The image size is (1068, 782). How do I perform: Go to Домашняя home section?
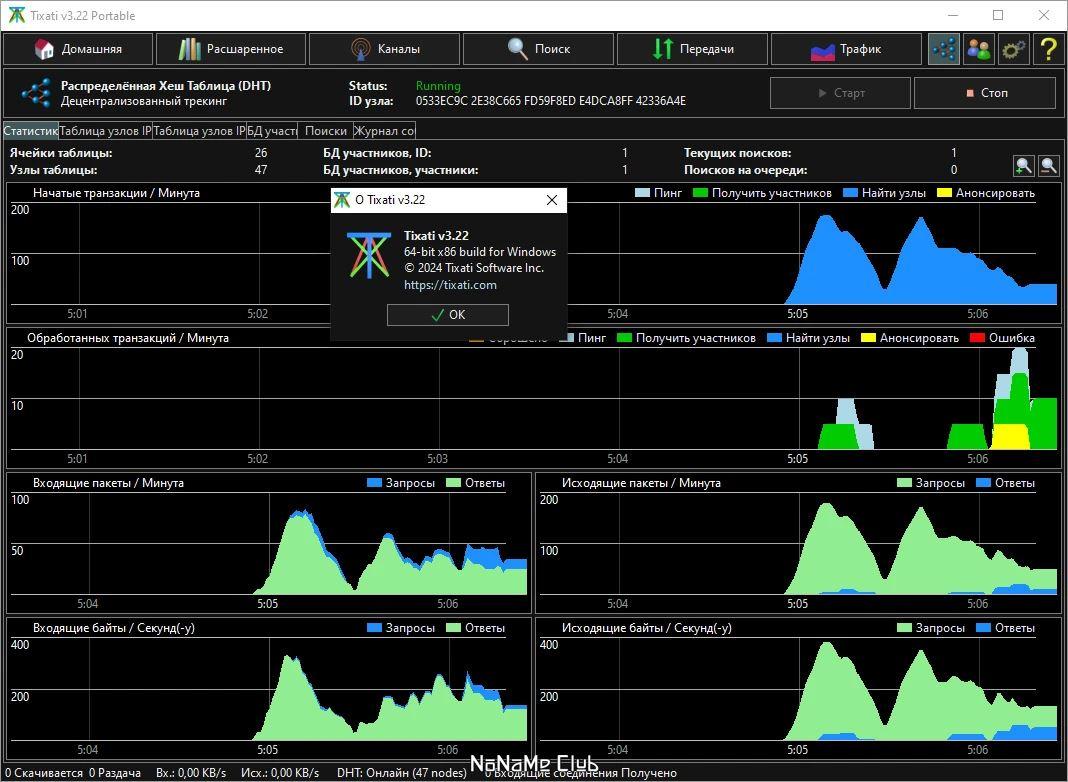point(78,49)
